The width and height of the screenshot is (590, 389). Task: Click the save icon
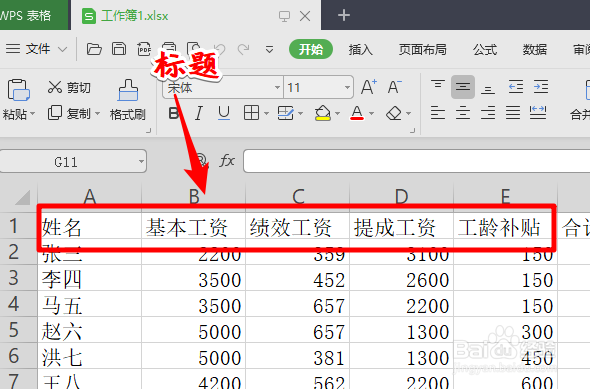(x=119, y=49)
